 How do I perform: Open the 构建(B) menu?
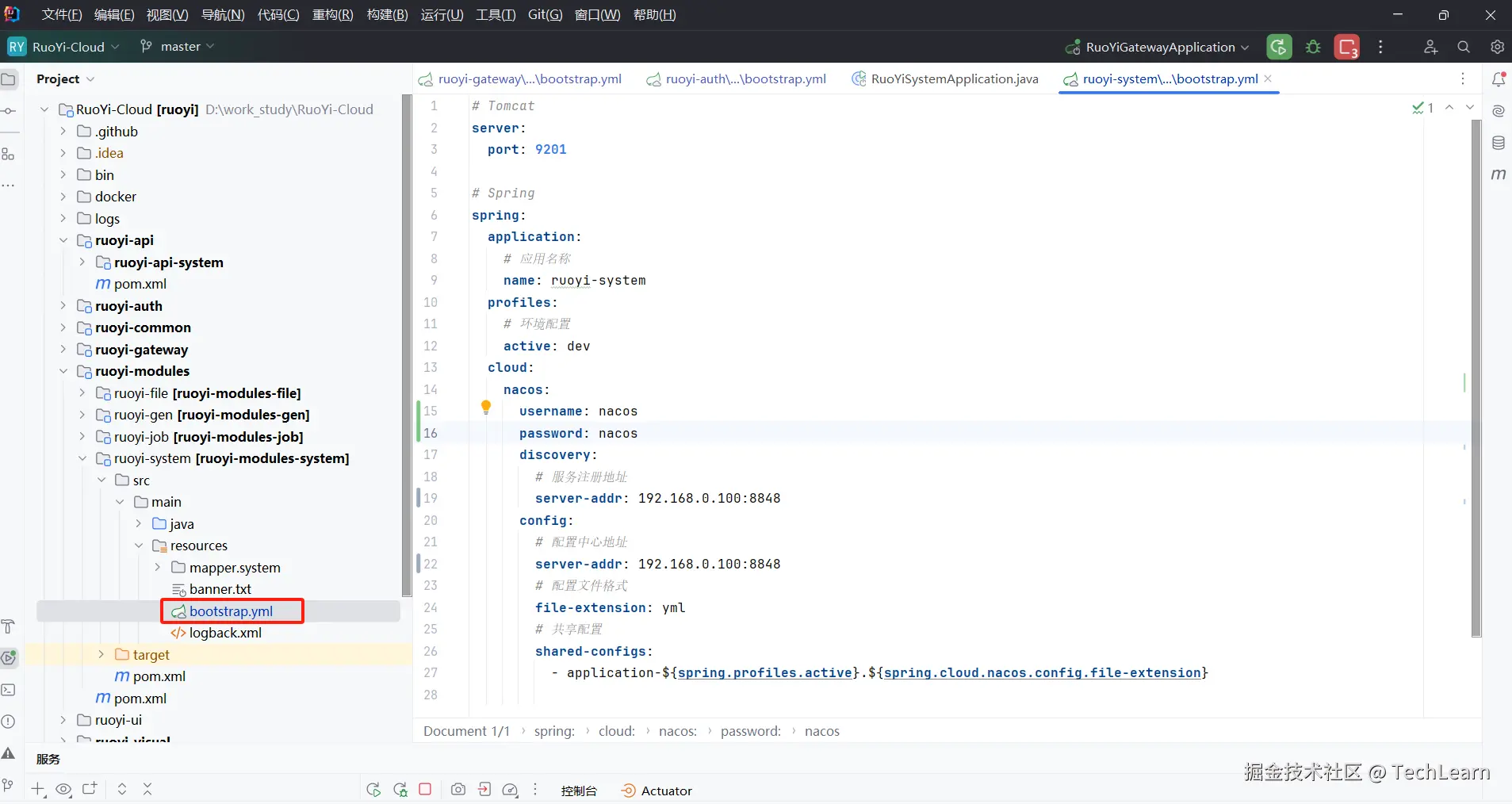[x=387, y=15]
